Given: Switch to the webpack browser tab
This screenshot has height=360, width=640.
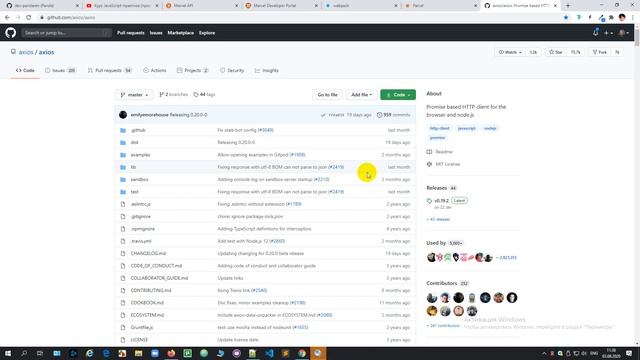Looking at the screenshot, I should (x=360, y=6).
